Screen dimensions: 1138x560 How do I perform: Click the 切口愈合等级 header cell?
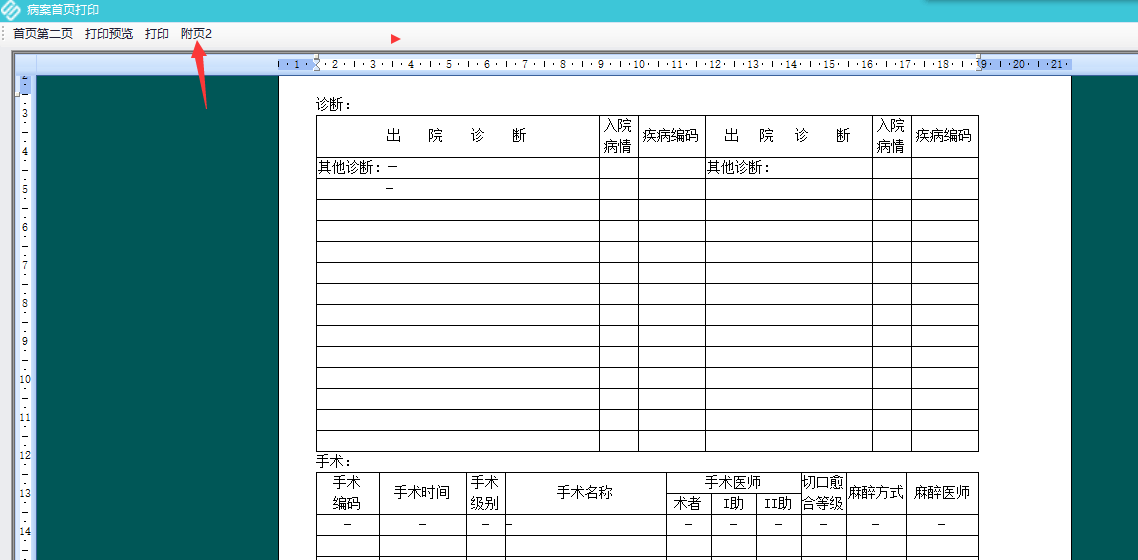click(x=823, y=493)
